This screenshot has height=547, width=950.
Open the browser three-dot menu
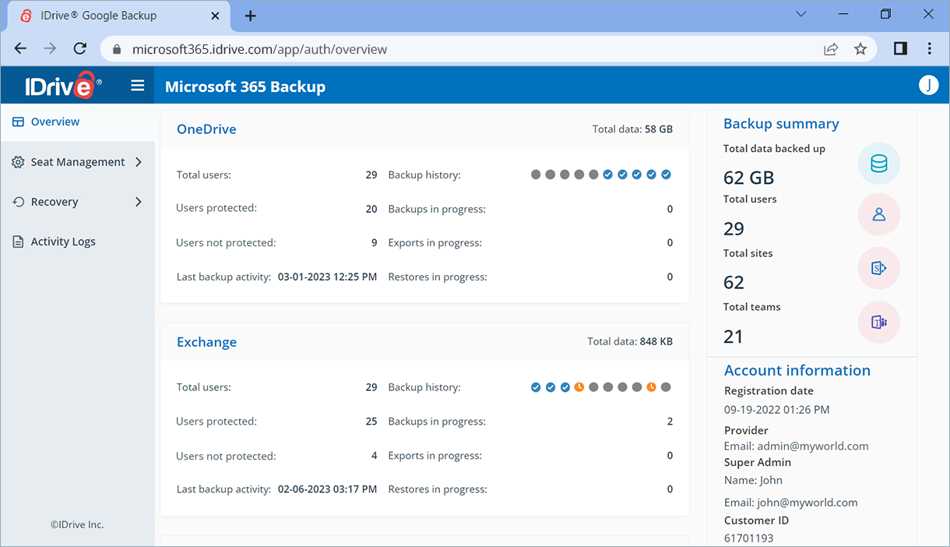coord(929,48)
